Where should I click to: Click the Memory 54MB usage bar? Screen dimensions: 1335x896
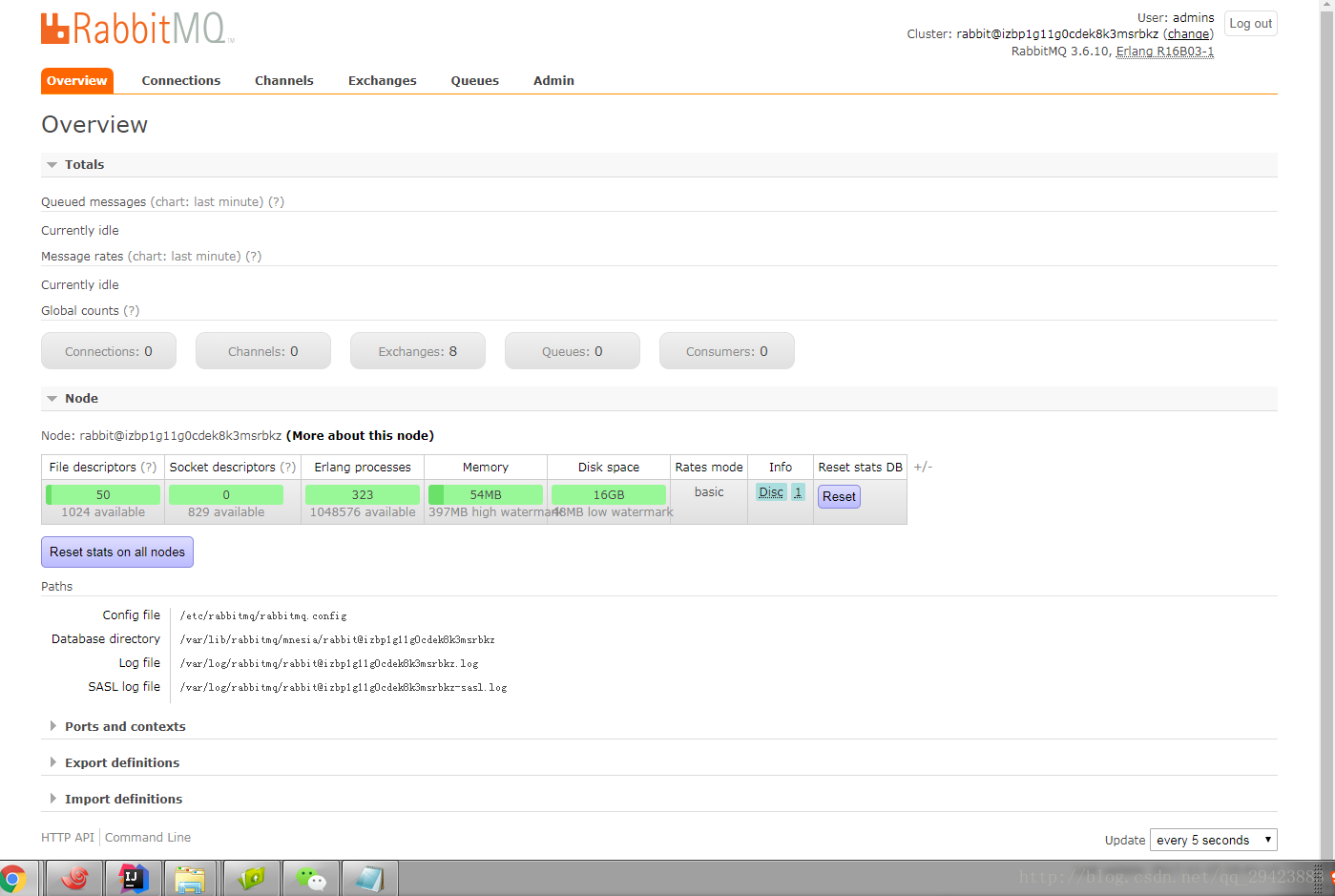coord(486,494)
